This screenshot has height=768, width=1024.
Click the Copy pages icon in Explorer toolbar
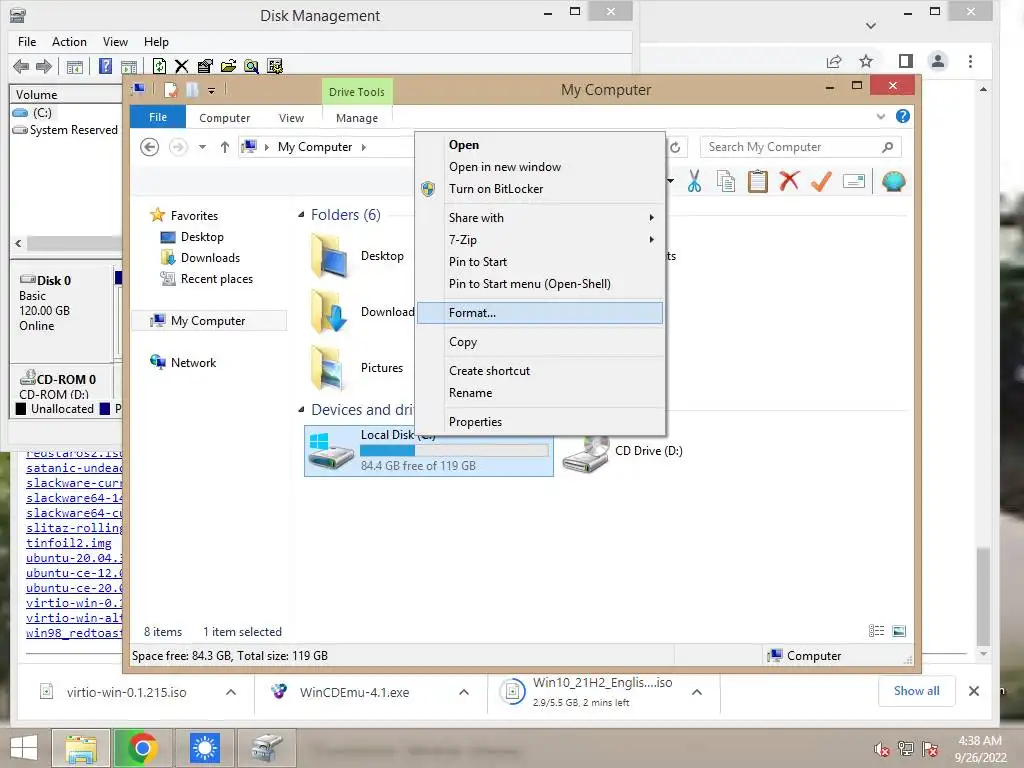(x=726, y=181)
